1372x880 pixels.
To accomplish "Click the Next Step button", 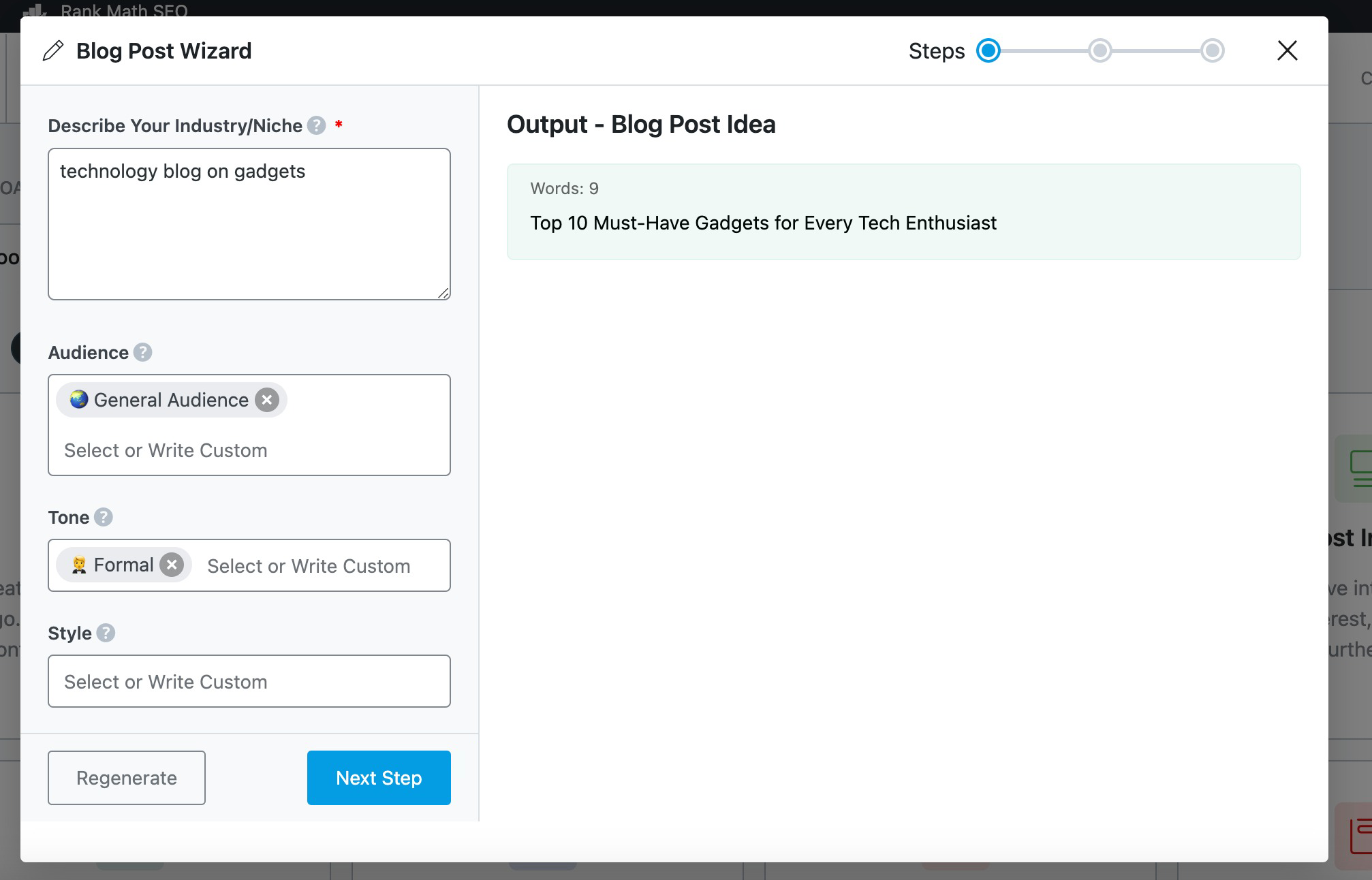I will click(x=379, y=777).
